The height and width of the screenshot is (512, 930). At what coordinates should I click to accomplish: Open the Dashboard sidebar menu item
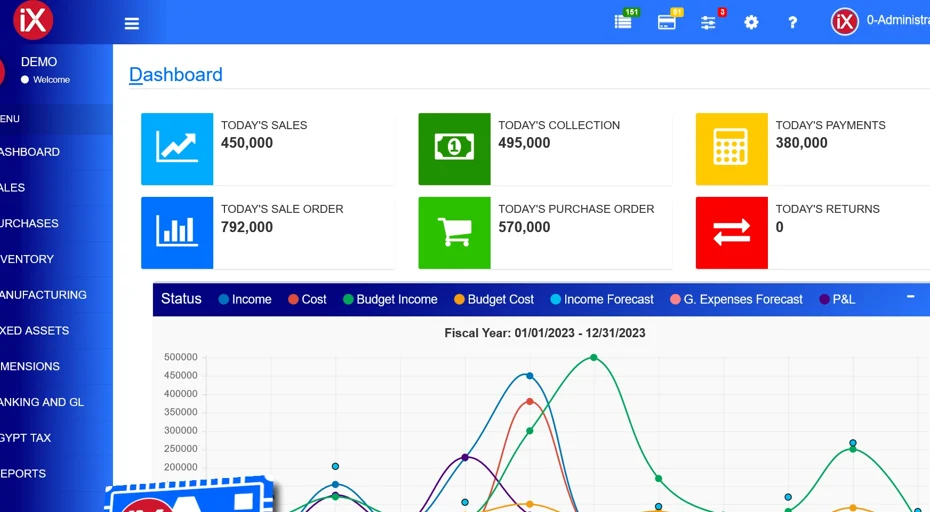56,152
